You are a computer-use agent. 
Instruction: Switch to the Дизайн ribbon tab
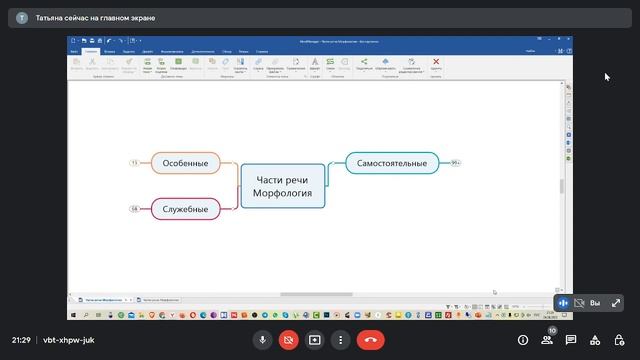147,51
